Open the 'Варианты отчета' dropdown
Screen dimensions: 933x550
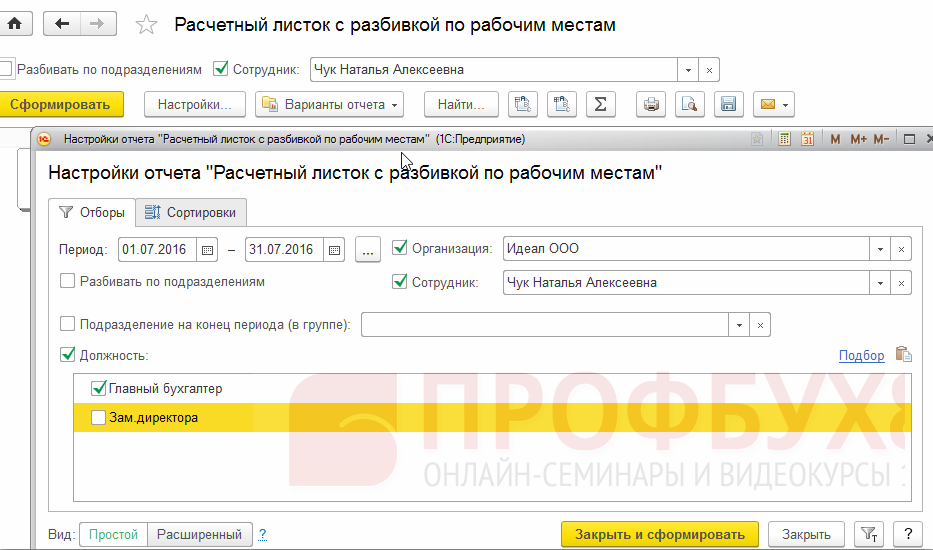pyautogui.click(x=329, y=104)
